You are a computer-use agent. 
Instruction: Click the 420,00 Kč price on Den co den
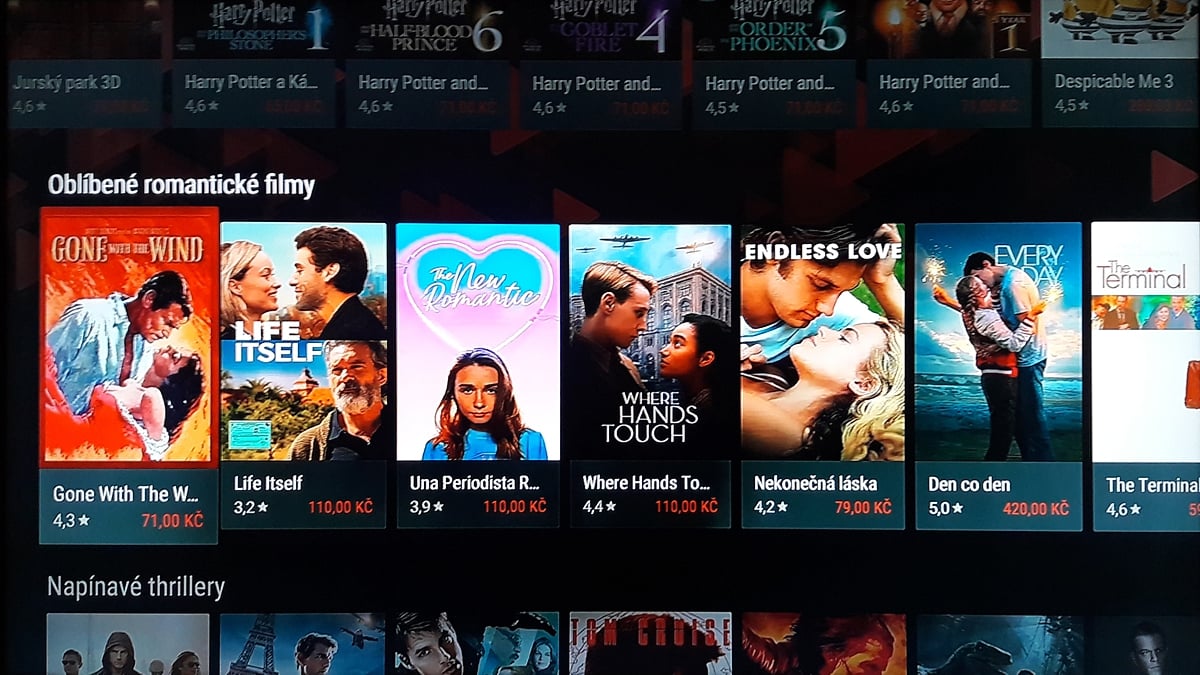tap(1036, 508)
